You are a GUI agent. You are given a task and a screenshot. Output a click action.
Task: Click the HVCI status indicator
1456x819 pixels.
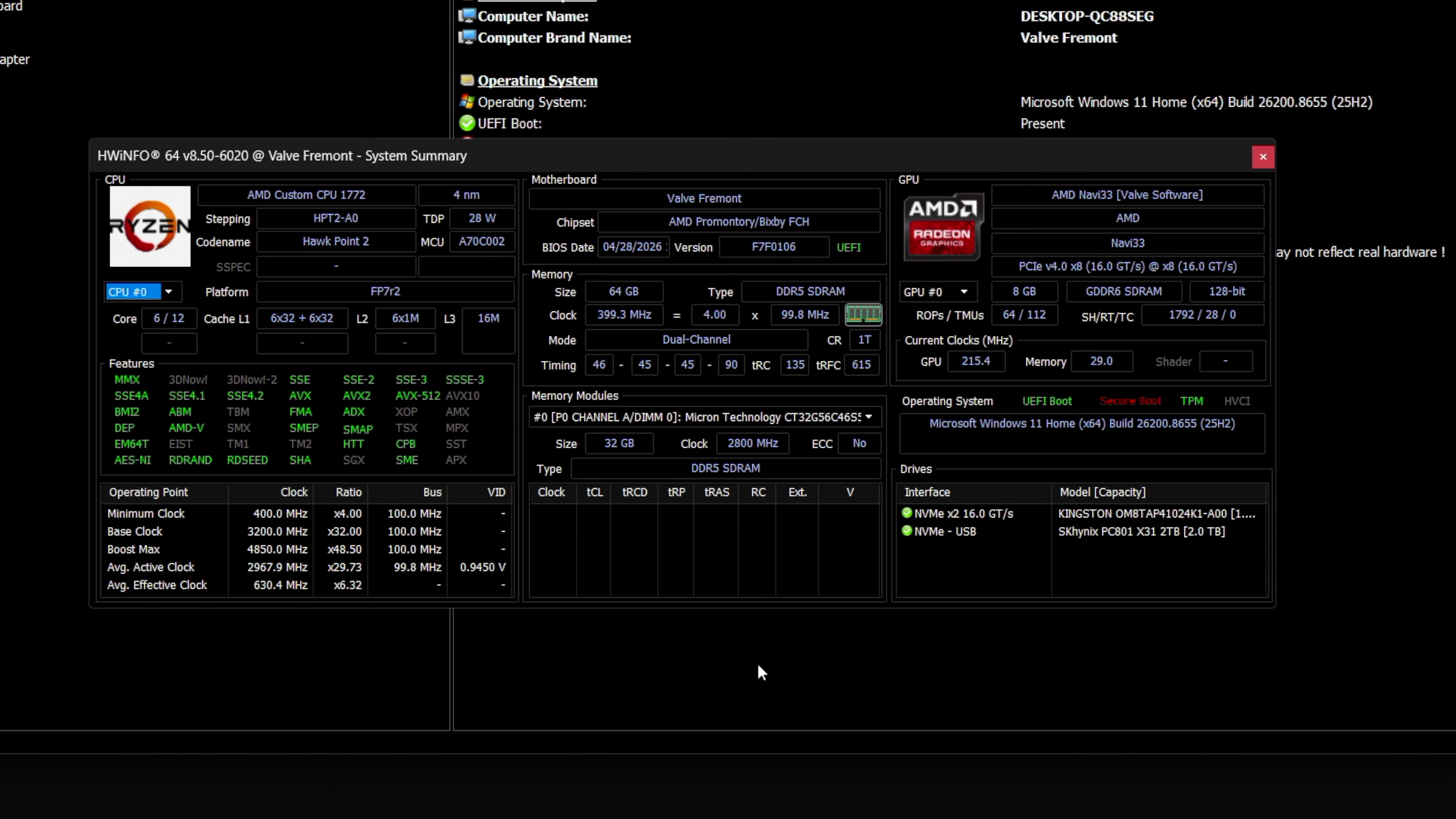click(x=1237, y=401)
